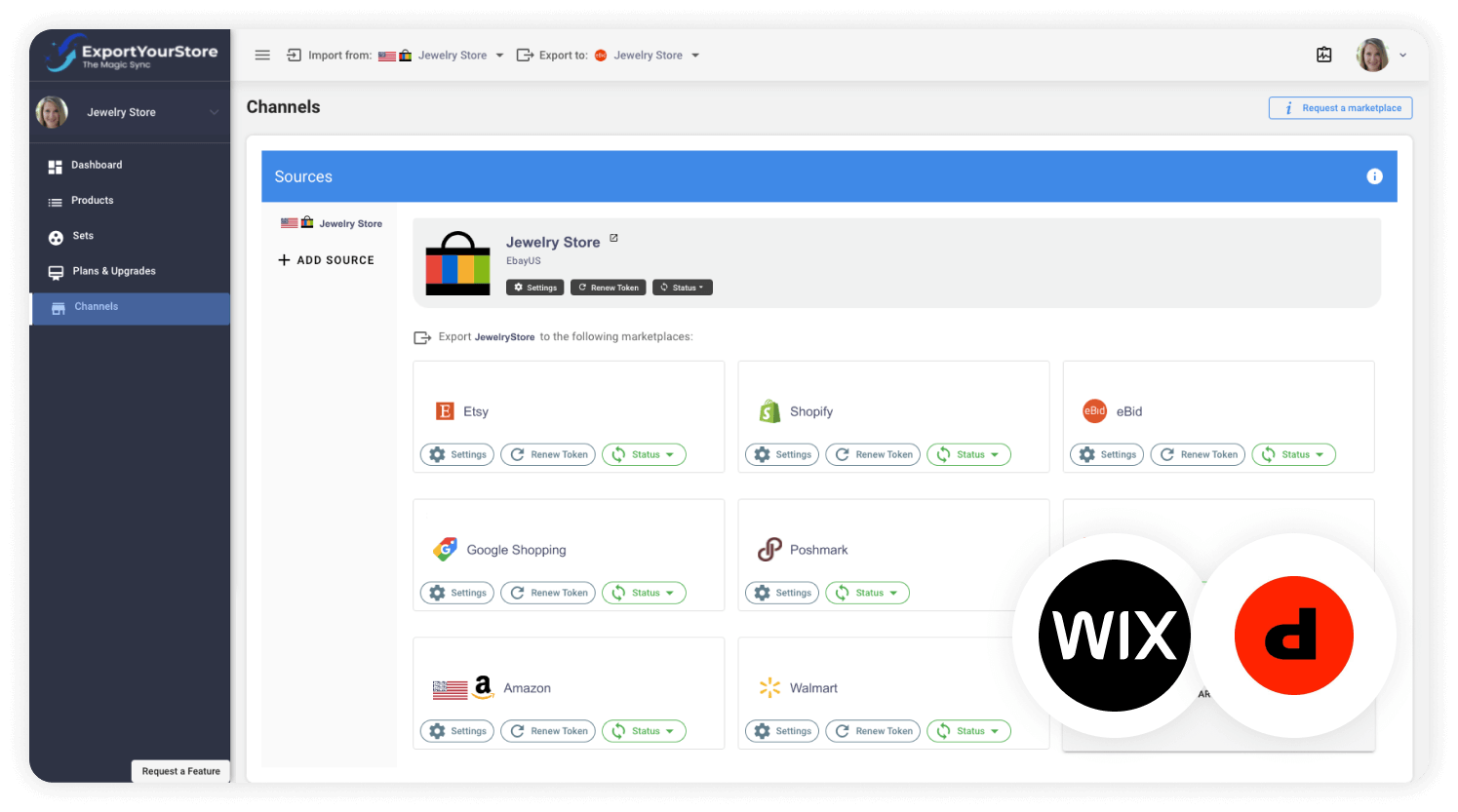Open eBid Status dropdown
Screen dimensions: 1458x812
click(1293, 454)
